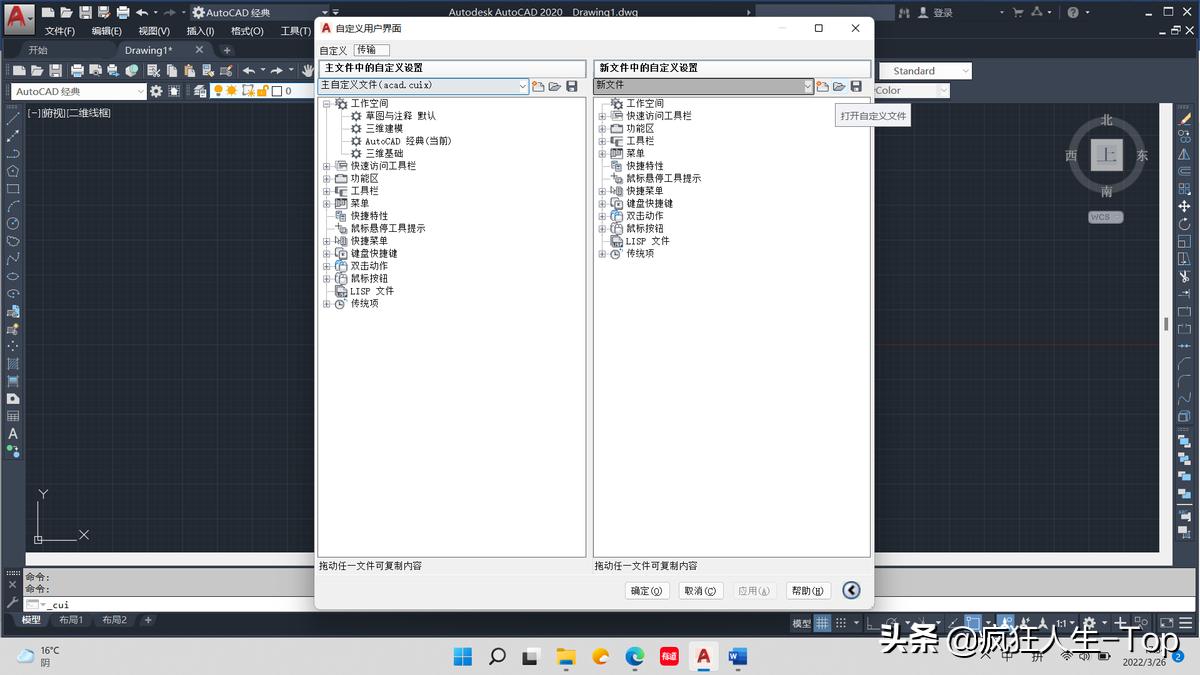Open a customization file in the main settings pane
1200x675 pixels.
[555, 86]
